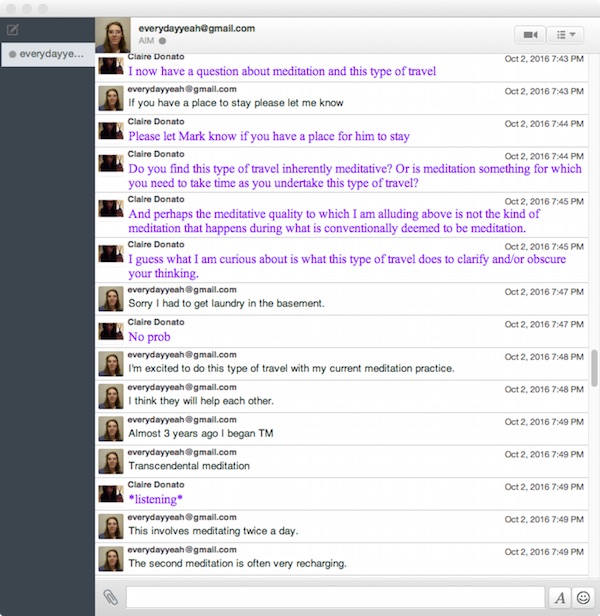600x616 pixels.
Task: Click avatar beside 'Transcendental meditation' message
Action: click(111, 462)
